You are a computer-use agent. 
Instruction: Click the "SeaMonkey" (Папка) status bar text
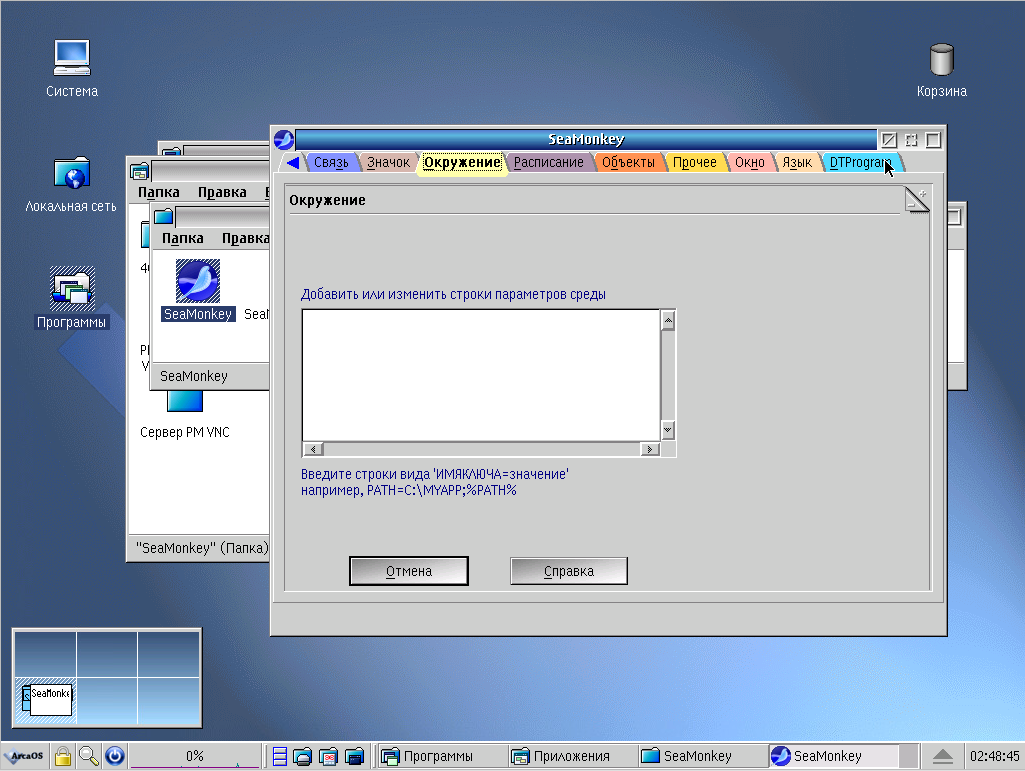pos(202,548)
